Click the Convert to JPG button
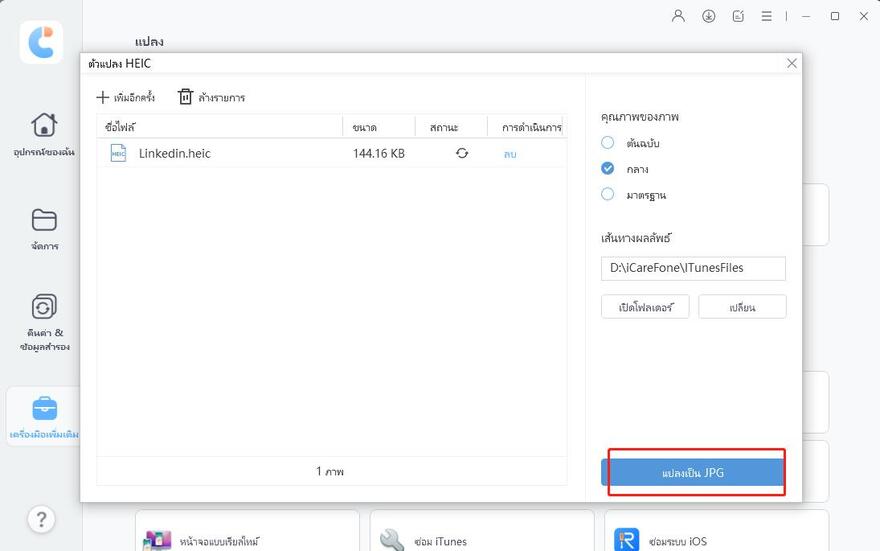Viewport: 880px width, 551px height. point(692,473)
